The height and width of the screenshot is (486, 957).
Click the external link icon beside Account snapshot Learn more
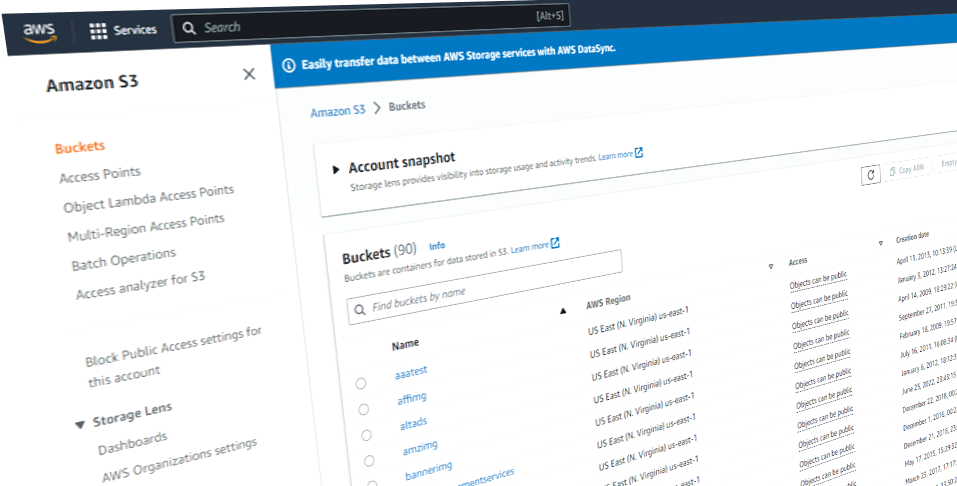pos(639,153)
